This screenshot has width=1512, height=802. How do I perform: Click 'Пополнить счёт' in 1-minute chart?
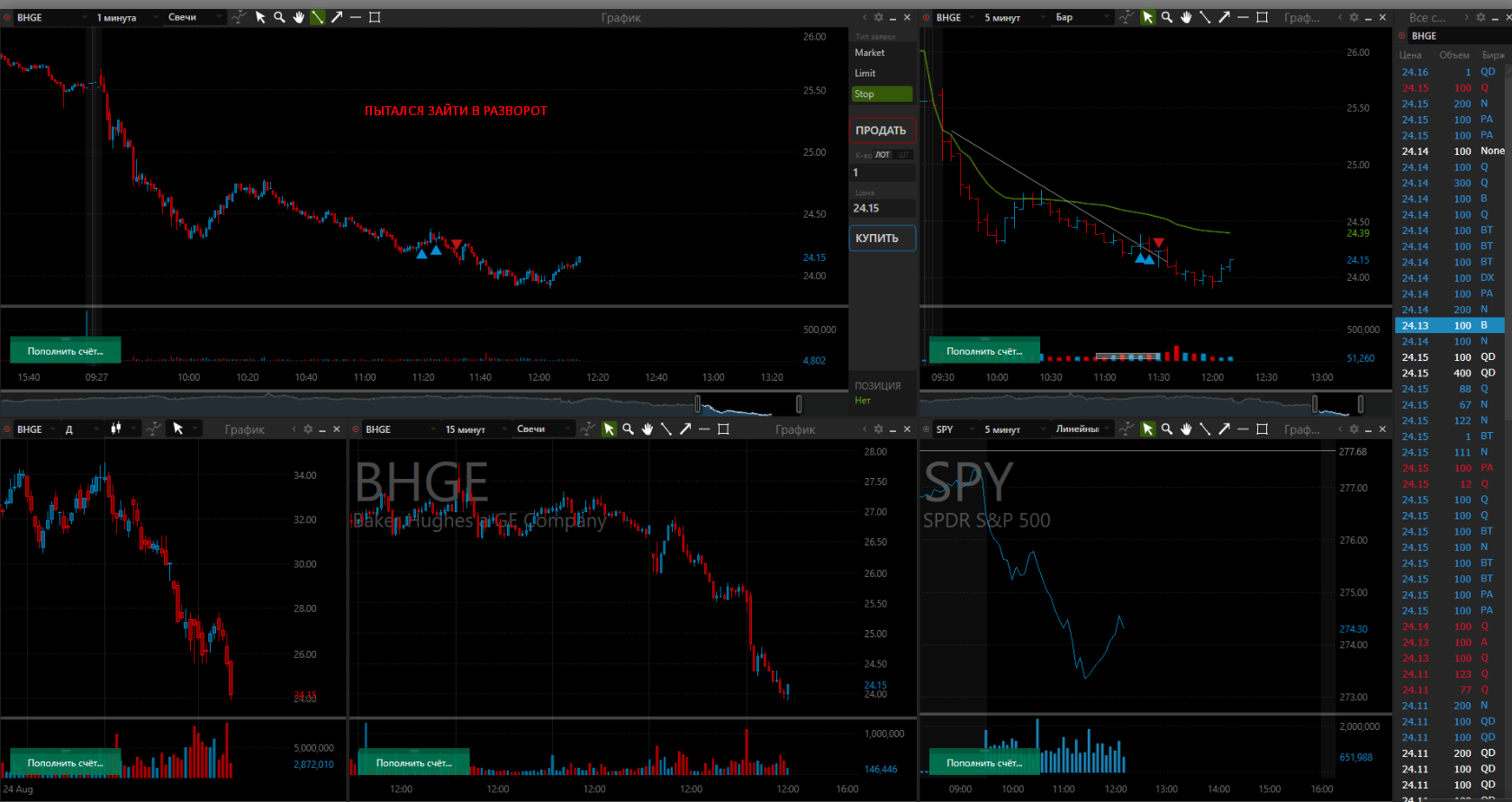[x=66, y=351]
